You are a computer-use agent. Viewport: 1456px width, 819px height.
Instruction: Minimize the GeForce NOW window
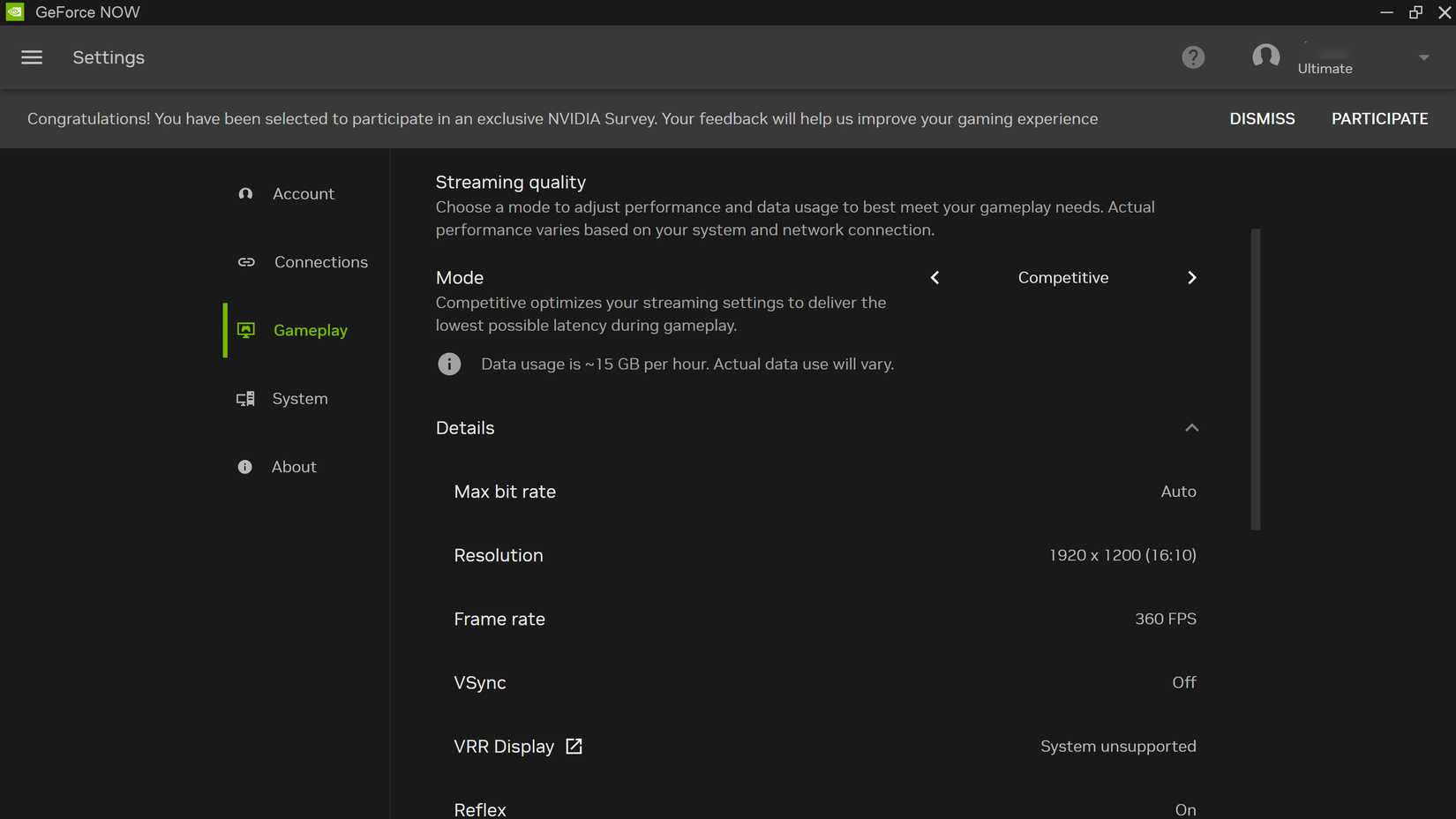coord(1386,12)
